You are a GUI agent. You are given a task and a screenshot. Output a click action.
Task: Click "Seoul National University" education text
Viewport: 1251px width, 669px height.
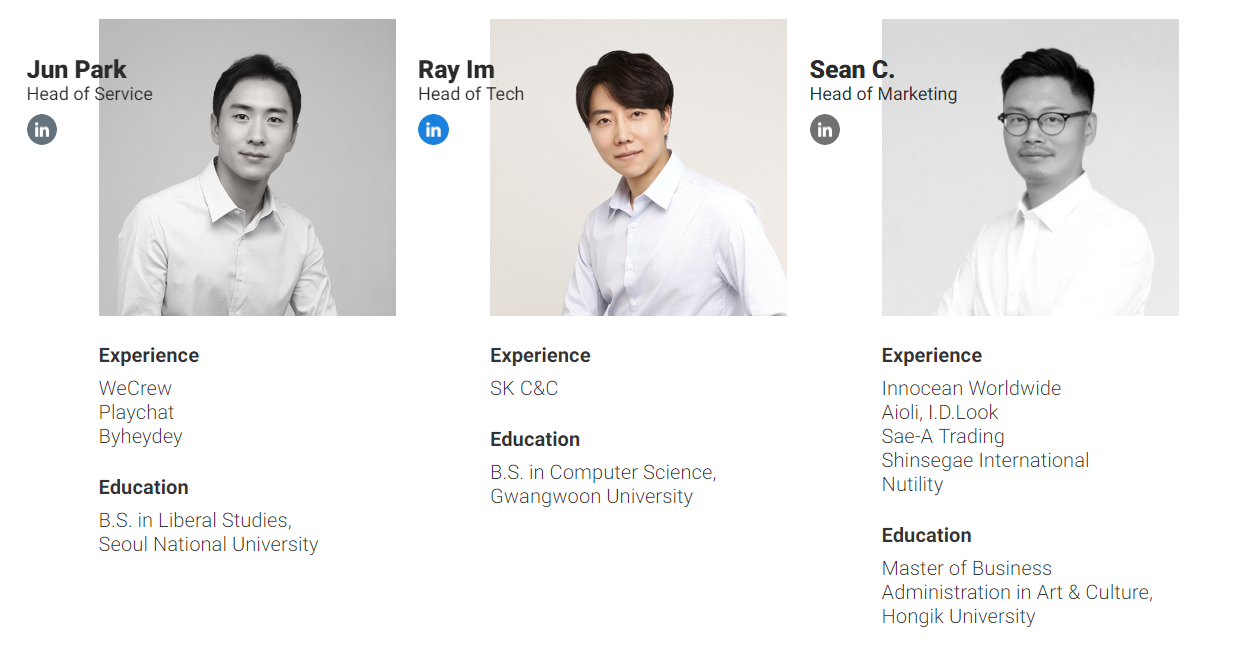point(208,544)
